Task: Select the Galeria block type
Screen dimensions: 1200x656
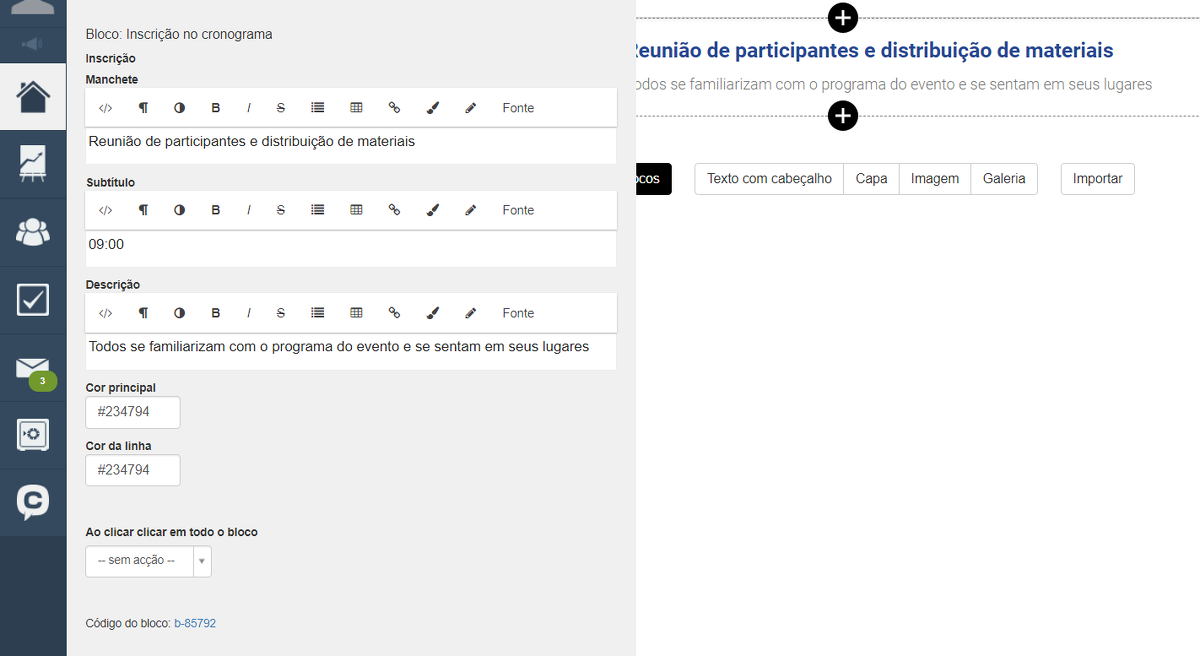Action: [x=1004, y=179]
